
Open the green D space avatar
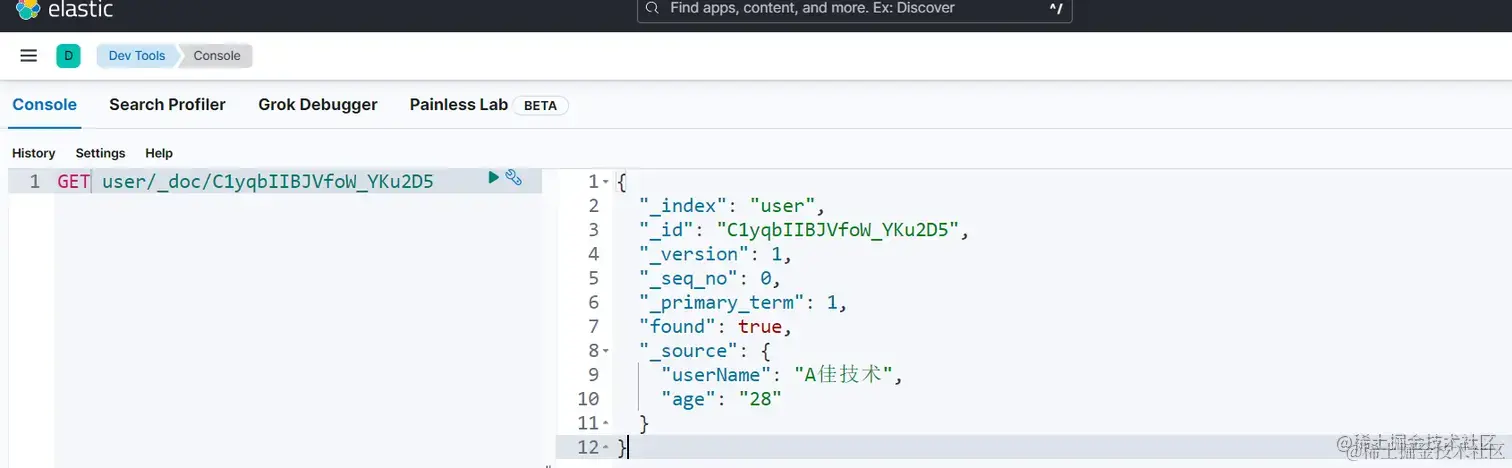tap(68, 56)
